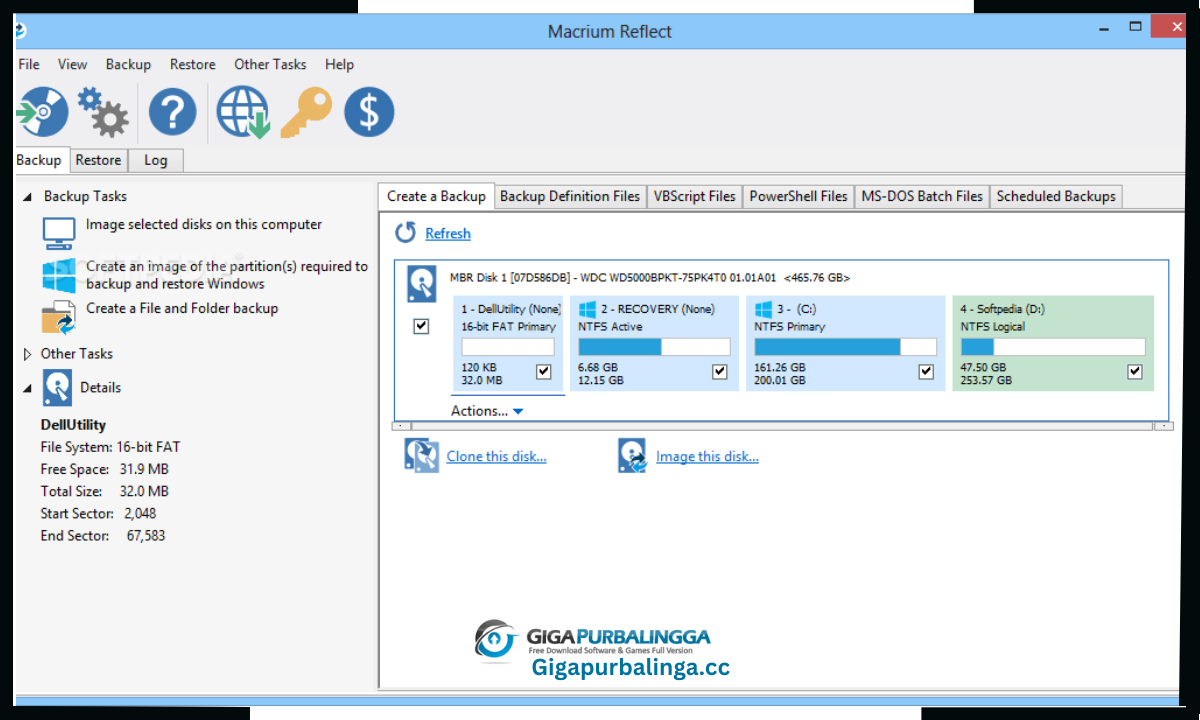This screenshot has width=1200, height=720.
Task: Uncheck the DellUtility partition checkbox
Action: [x=544, y=372]
